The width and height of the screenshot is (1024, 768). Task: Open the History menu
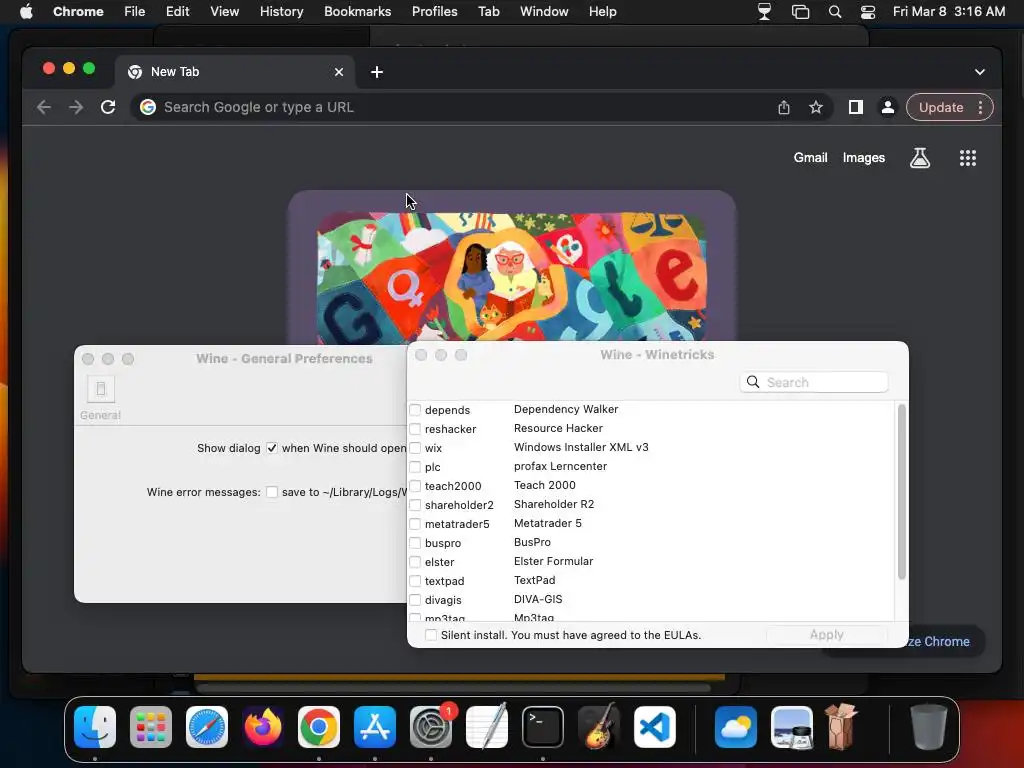[x=281, y=12]
